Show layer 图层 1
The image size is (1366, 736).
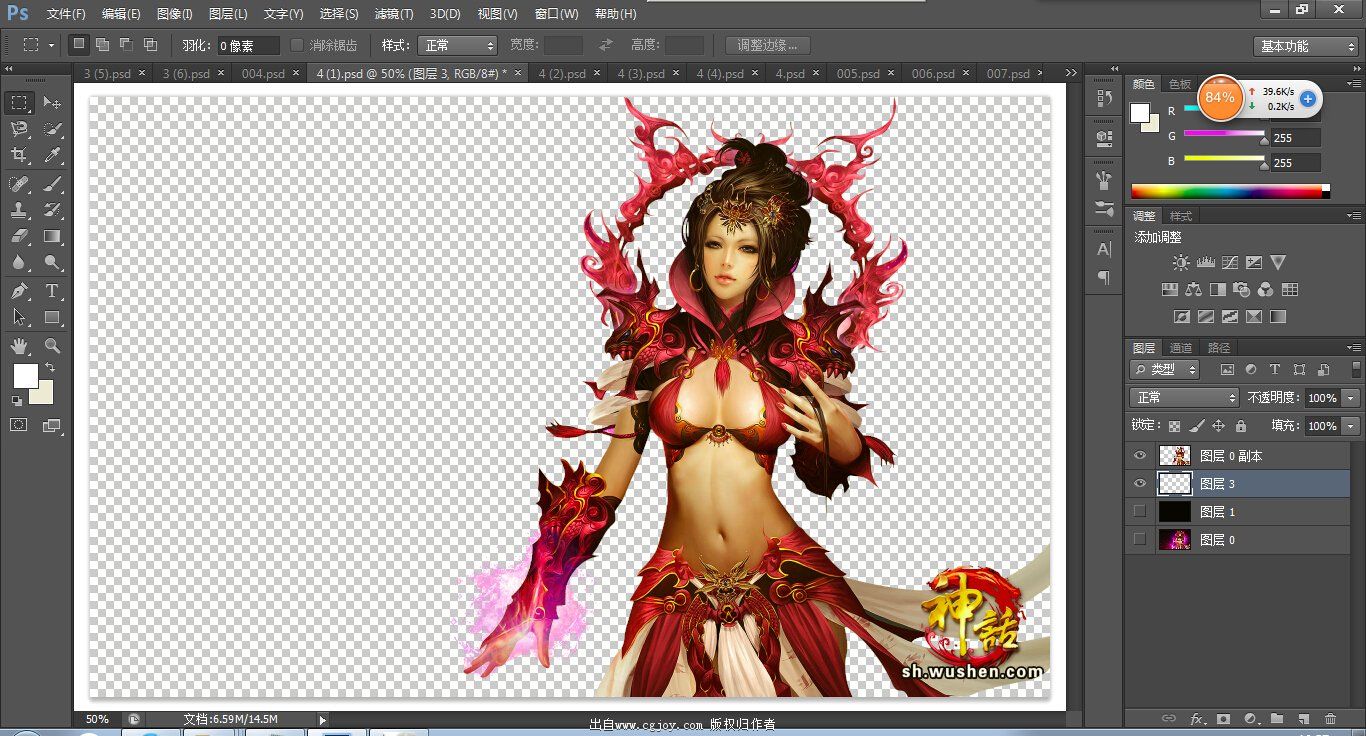point(1139,512)
